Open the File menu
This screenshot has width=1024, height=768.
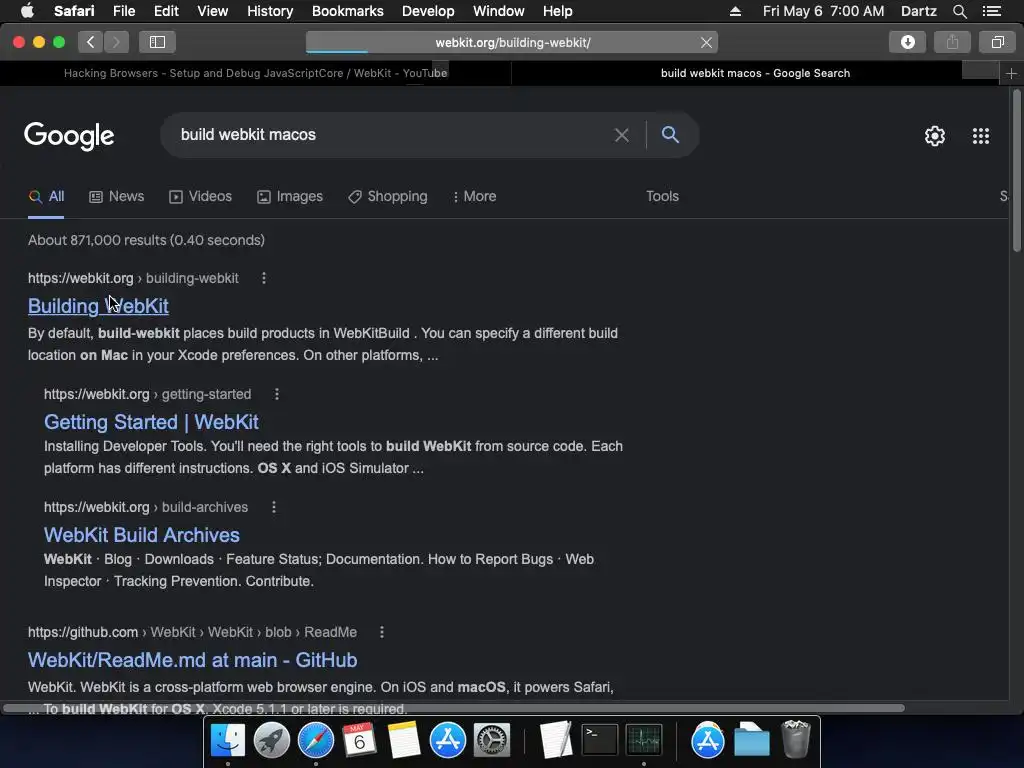click(x=123, y=11)
